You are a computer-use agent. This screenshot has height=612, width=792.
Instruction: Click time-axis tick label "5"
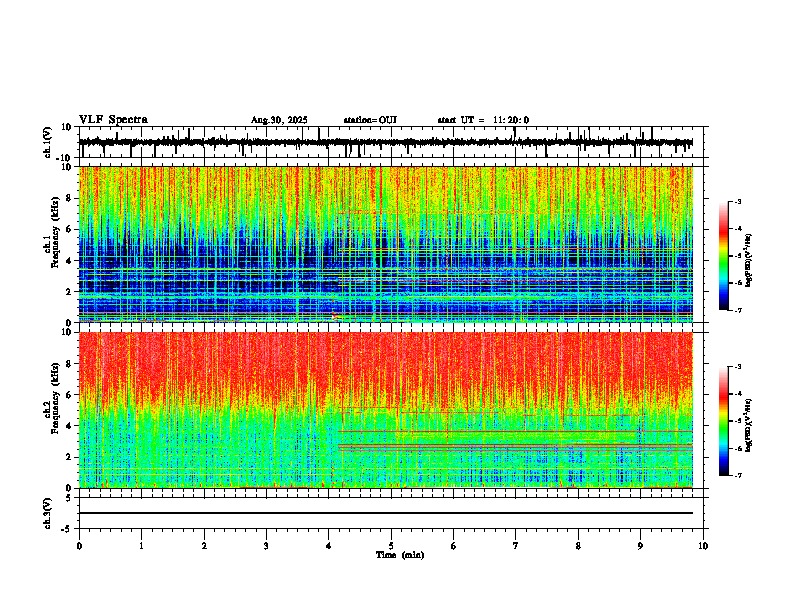point(391,546)
